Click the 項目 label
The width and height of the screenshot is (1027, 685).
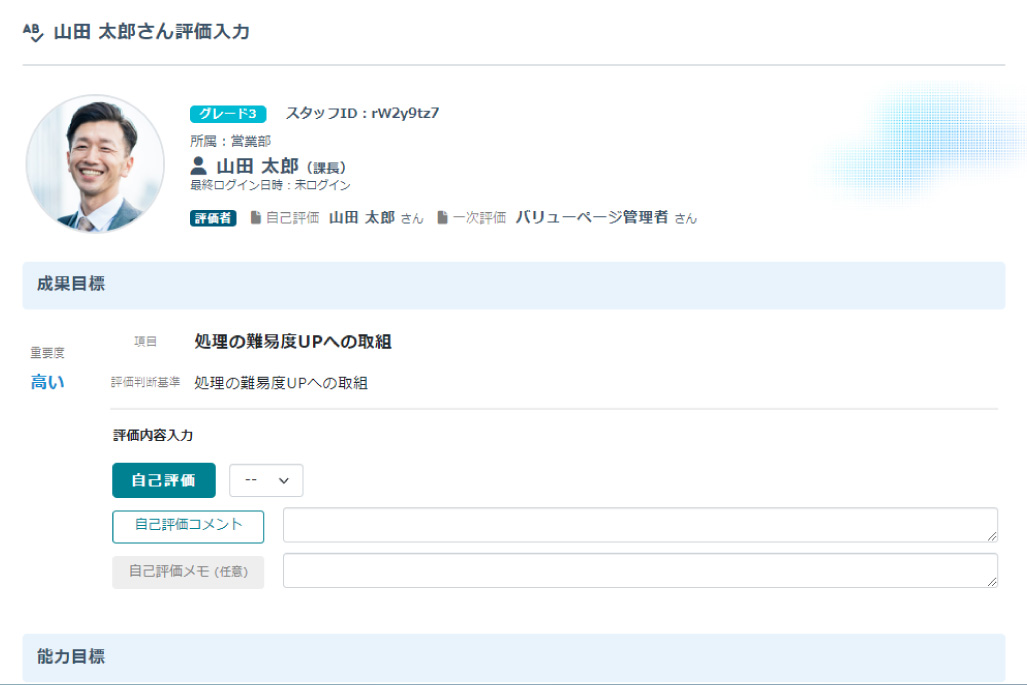pyautogui.click(x=145, y=342)
